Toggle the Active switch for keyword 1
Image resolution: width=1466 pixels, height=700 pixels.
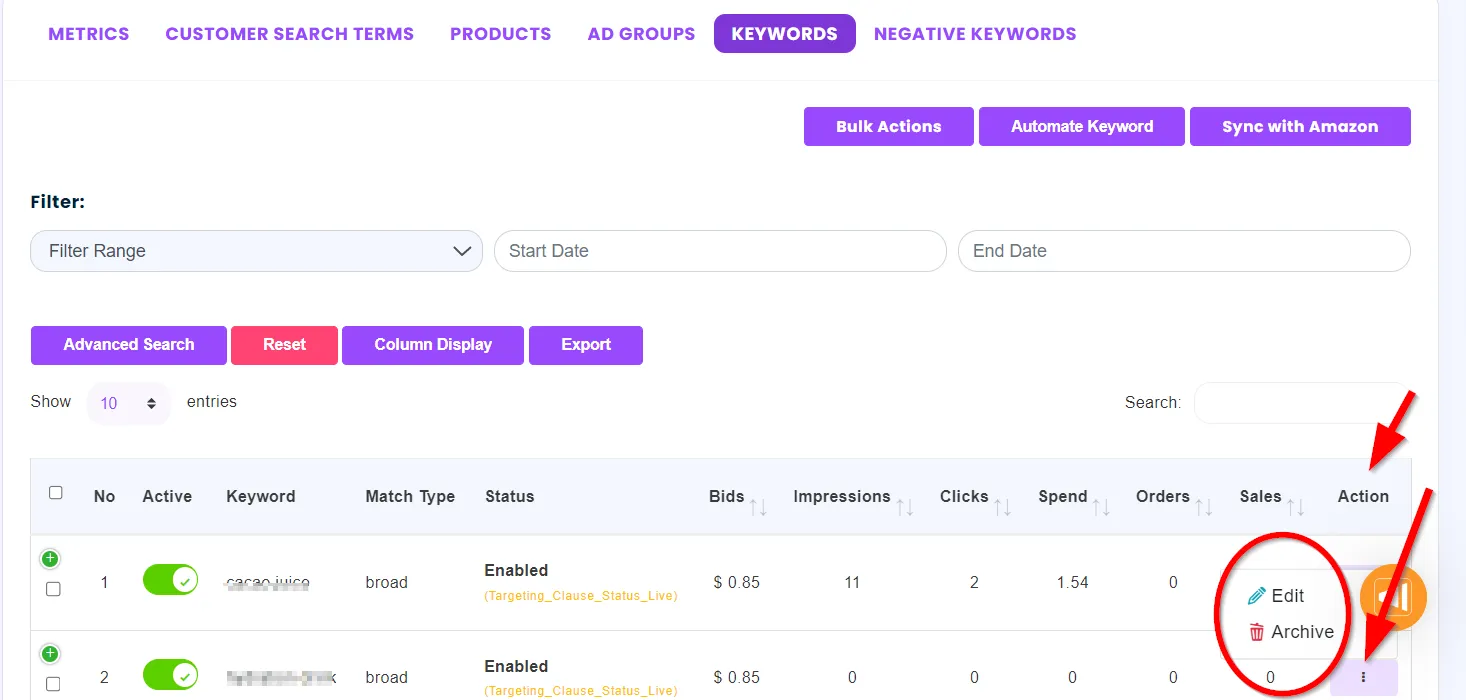click(x=170, y=580)
